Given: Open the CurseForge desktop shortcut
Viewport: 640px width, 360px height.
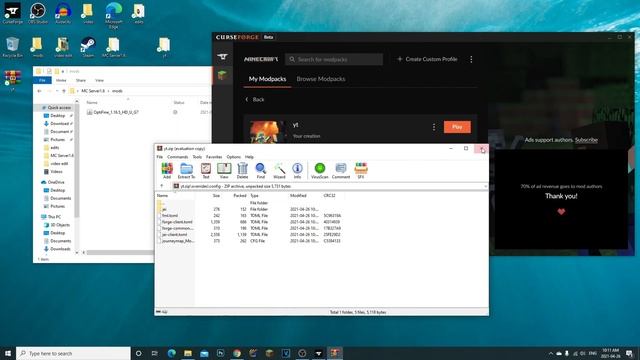Looking at the screenshot, I should (12, 13).
